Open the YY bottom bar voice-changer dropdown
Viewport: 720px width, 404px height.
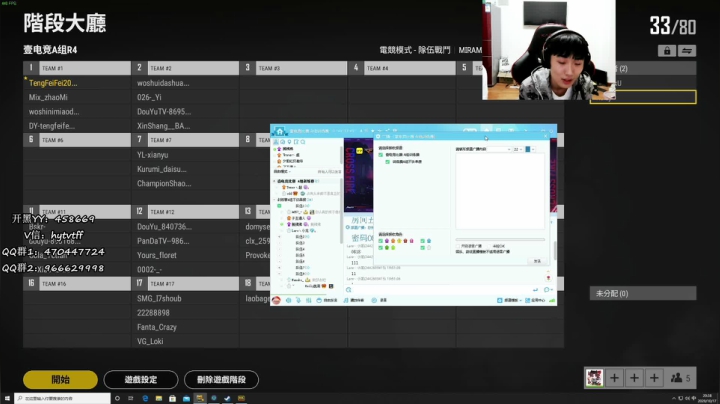(x=520, y=300)
